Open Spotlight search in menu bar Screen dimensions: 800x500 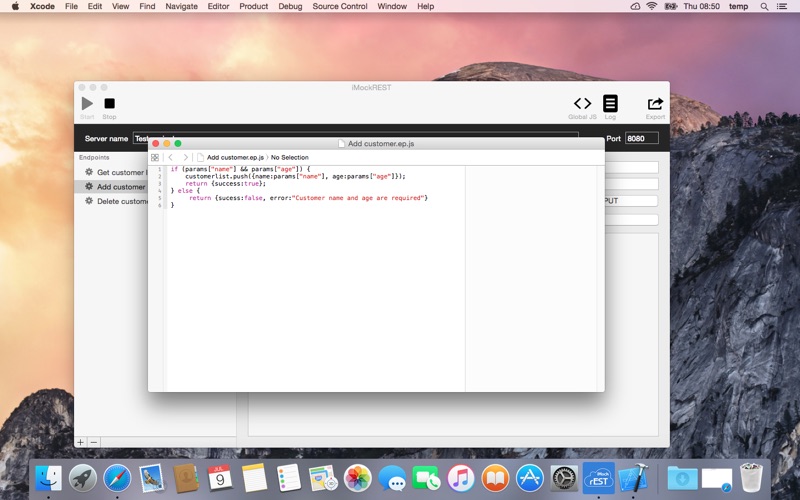click(764, 6)
